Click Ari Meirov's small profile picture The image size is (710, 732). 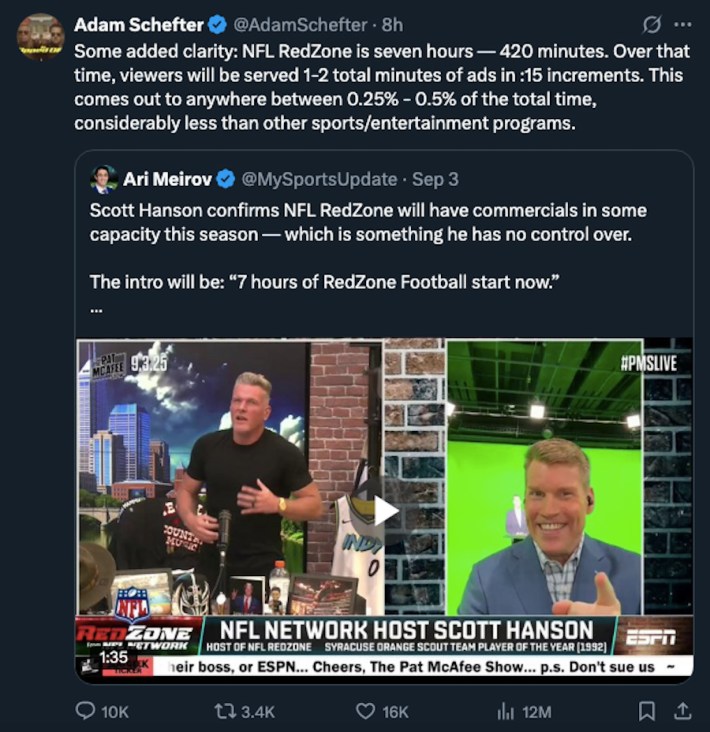104,179
